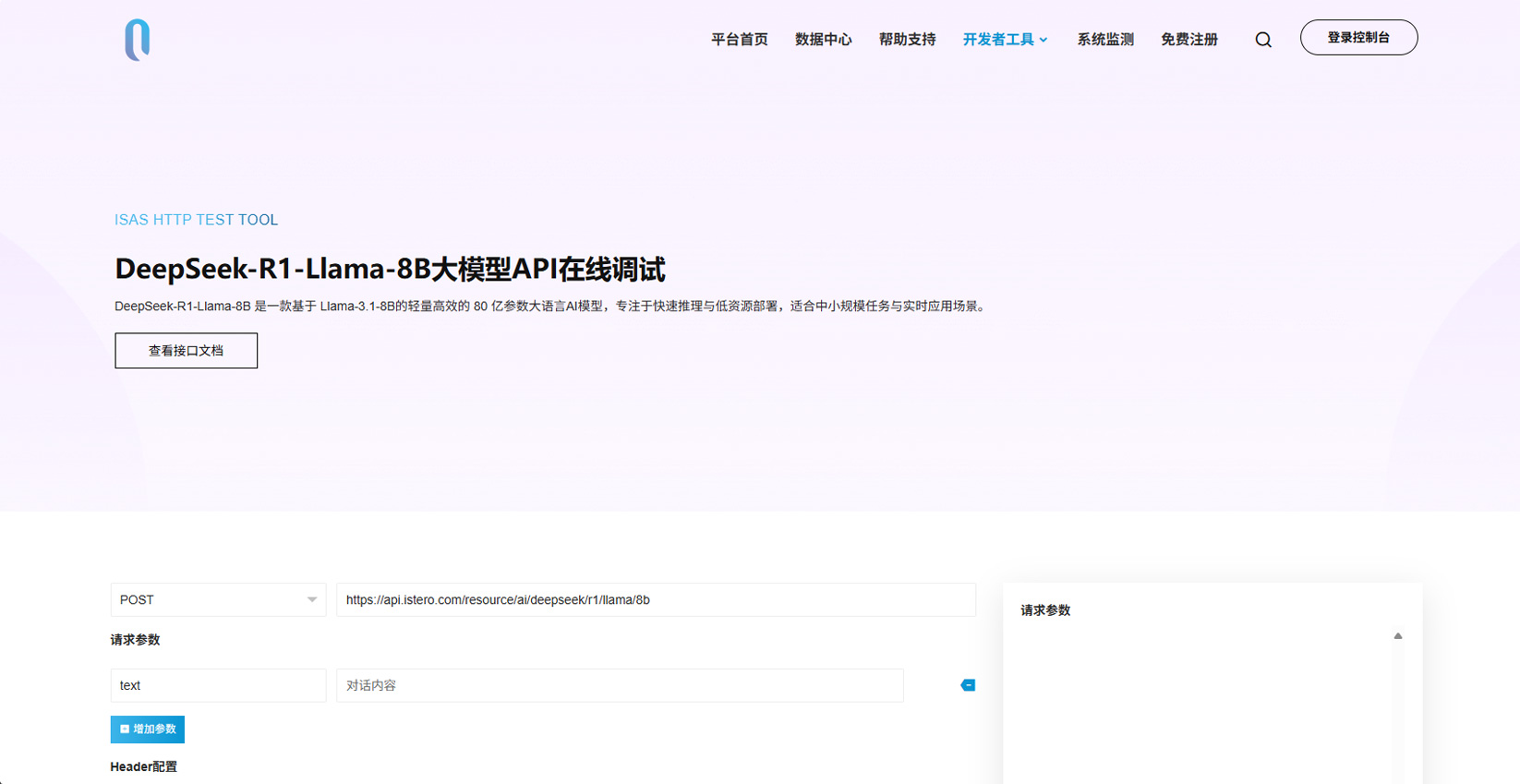Select 帮助支持 from the top navigation
The height and width of the screenshot is (784, 1520).
(x=907, y=40)
